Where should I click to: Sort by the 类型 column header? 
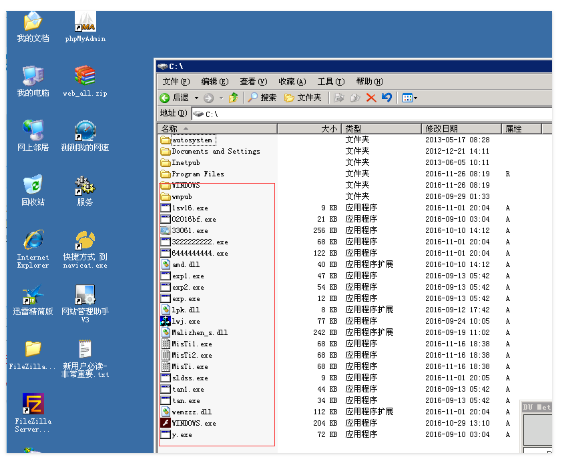[382, 129]
